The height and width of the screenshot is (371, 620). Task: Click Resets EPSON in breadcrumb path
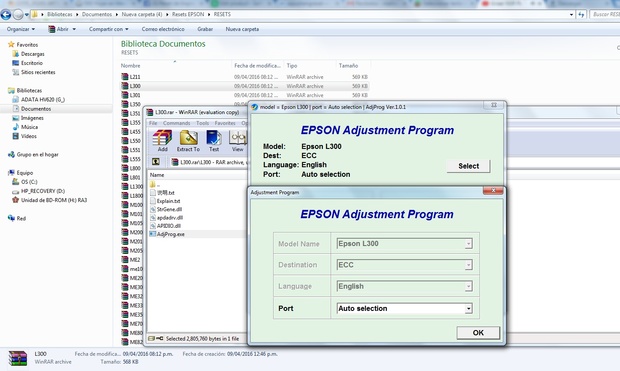coord(188,14)
